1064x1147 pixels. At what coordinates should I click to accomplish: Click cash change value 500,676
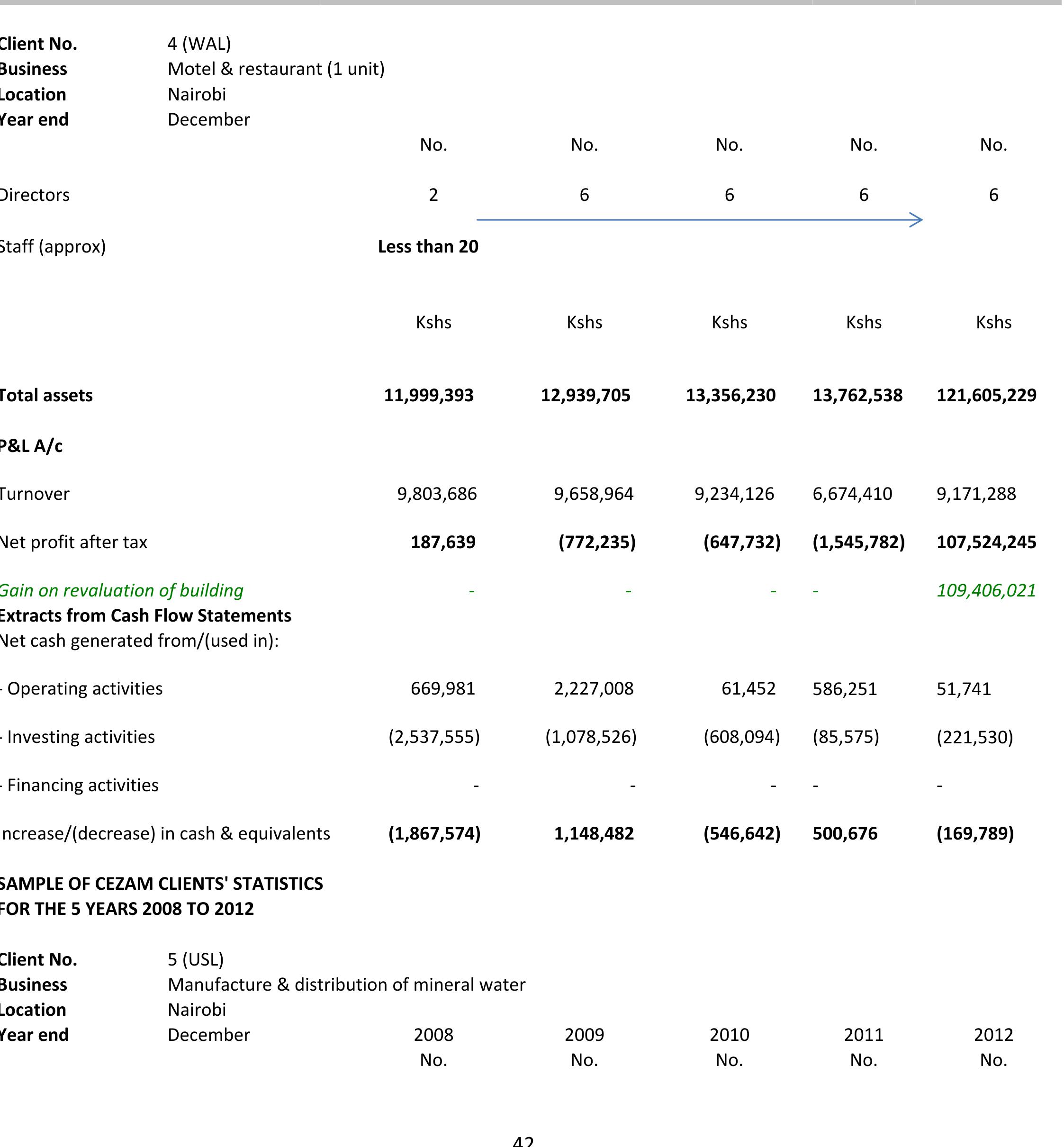[x=845, y=834]
